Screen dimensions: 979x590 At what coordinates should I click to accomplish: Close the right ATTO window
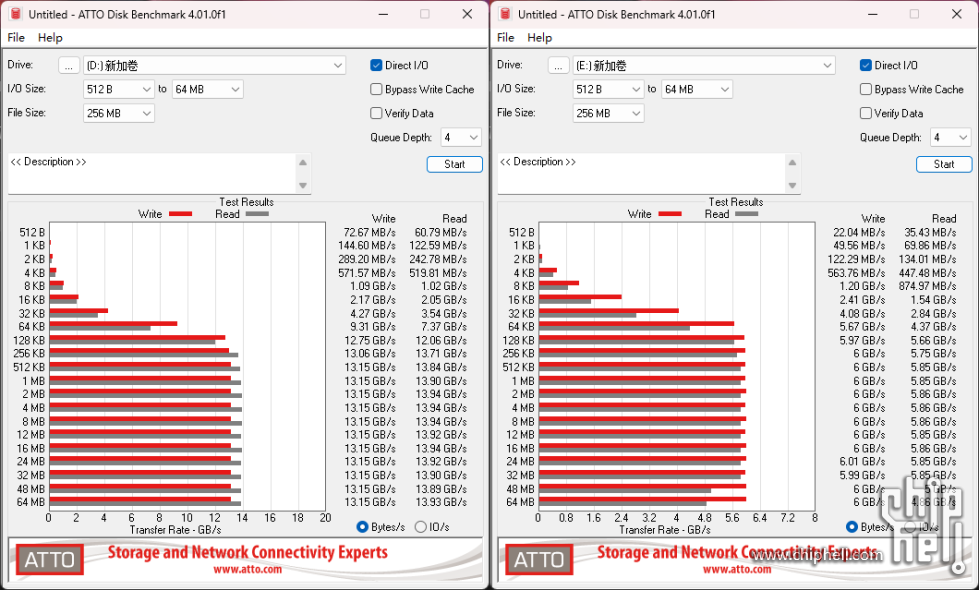pos(957,14)
